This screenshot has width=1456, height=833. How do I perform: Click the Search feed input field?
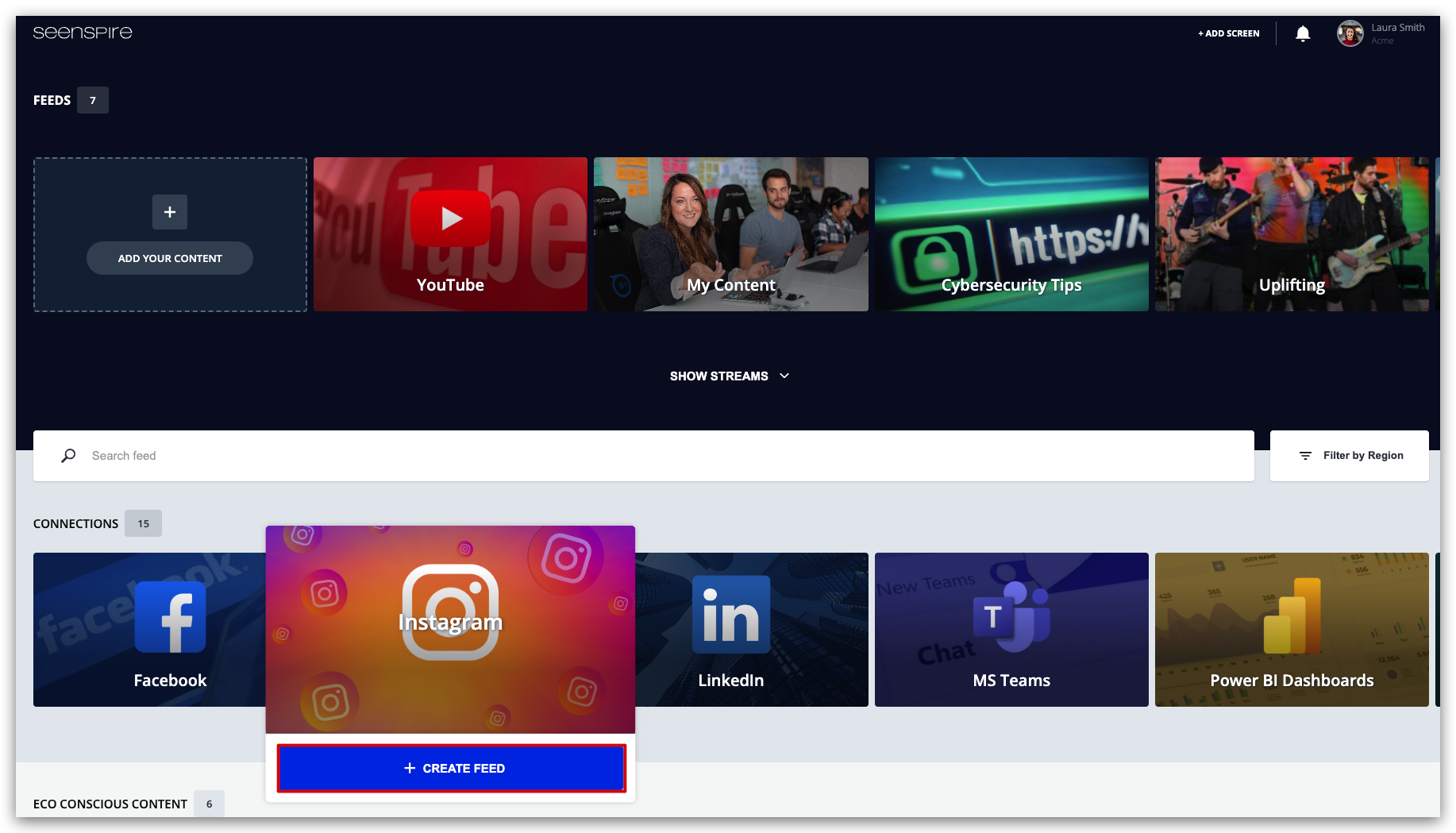point(644,456)
